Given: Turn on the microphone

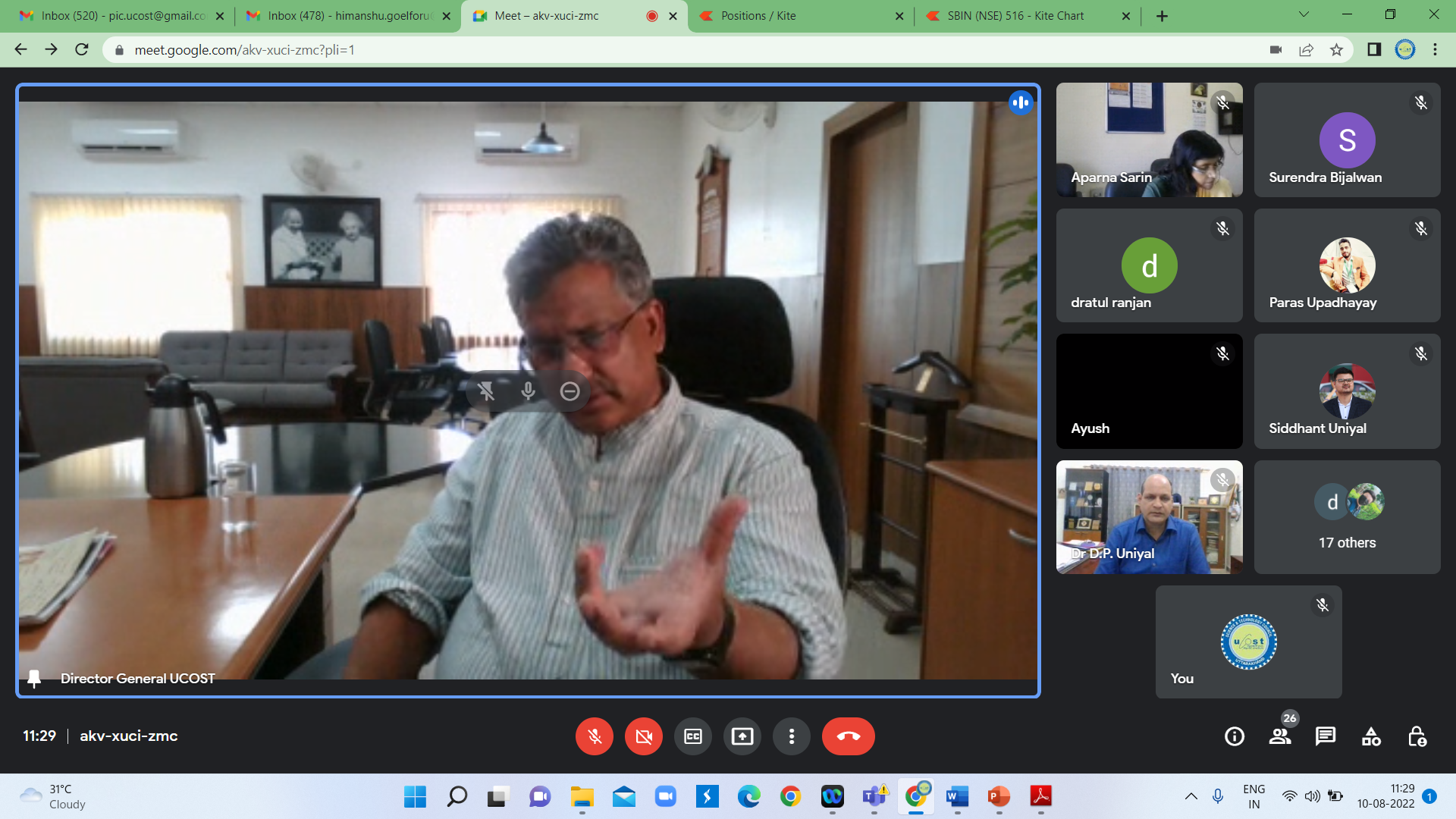Looking at the screenshot, I should pyautogui.click(x=594, y=736).
